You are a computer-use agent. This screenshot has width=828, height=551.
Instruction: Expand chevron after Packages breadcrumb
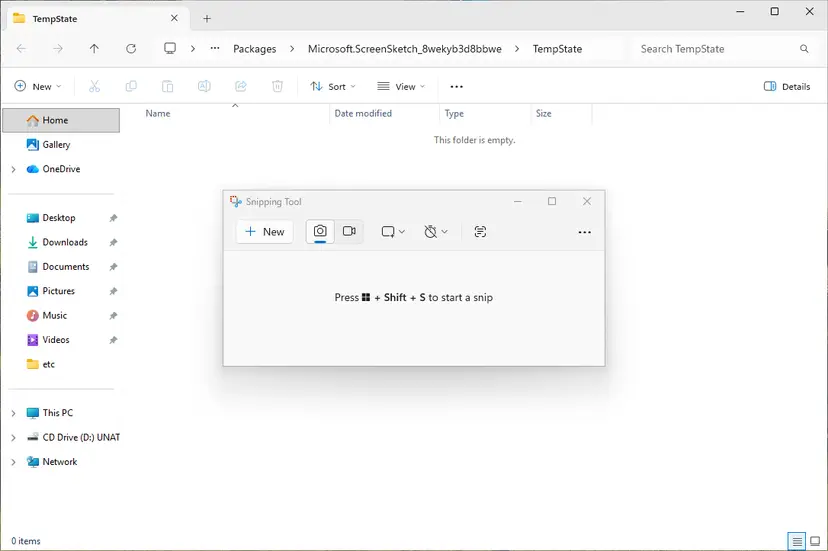292,49
